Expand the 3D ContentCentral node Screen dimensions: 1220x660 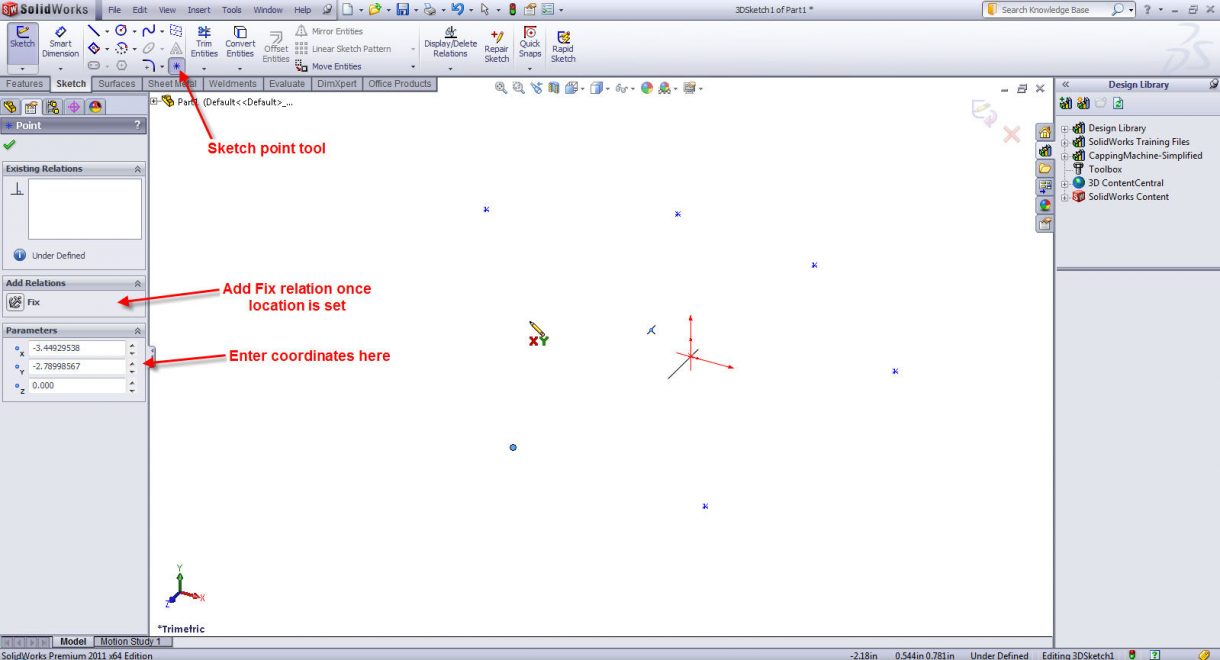(x=1065, y=183)
